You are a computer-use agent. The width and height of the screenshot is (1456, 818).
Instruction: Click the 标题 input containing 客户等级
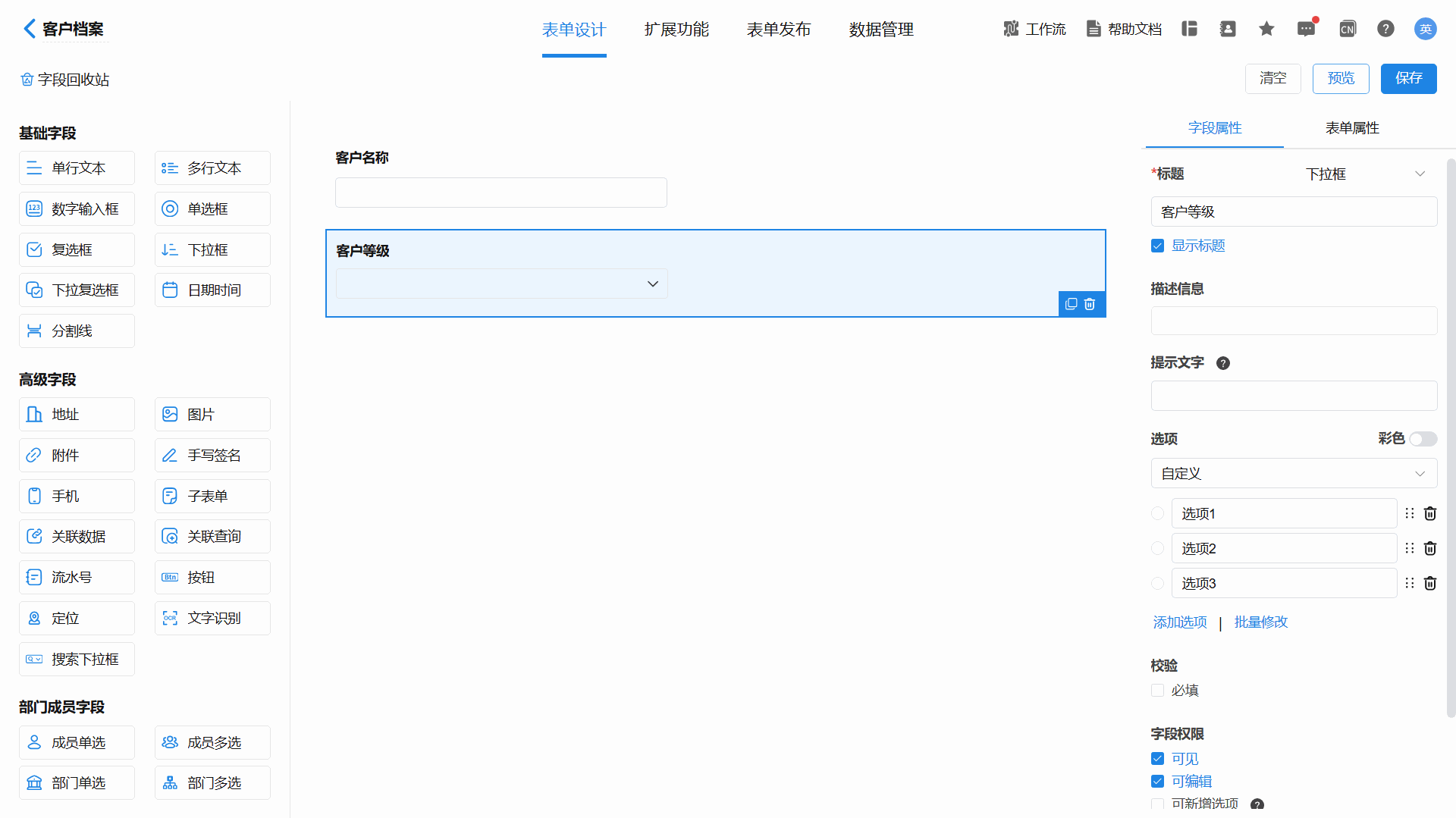click(1294, 212)
